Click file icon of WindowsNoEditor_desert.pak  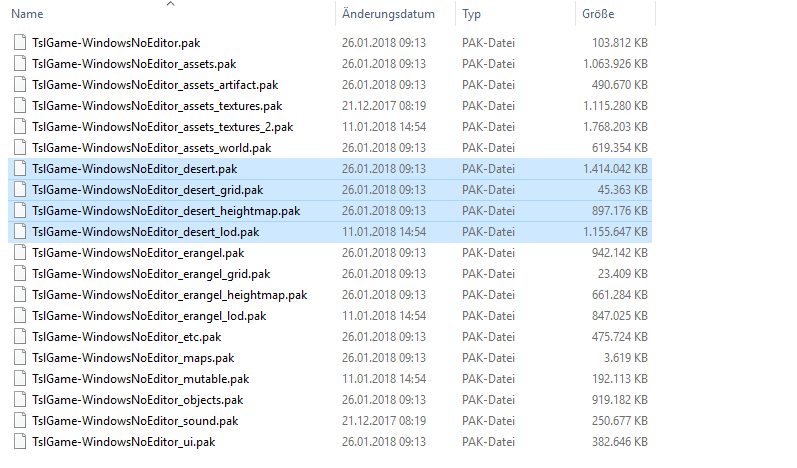point(20,169)
